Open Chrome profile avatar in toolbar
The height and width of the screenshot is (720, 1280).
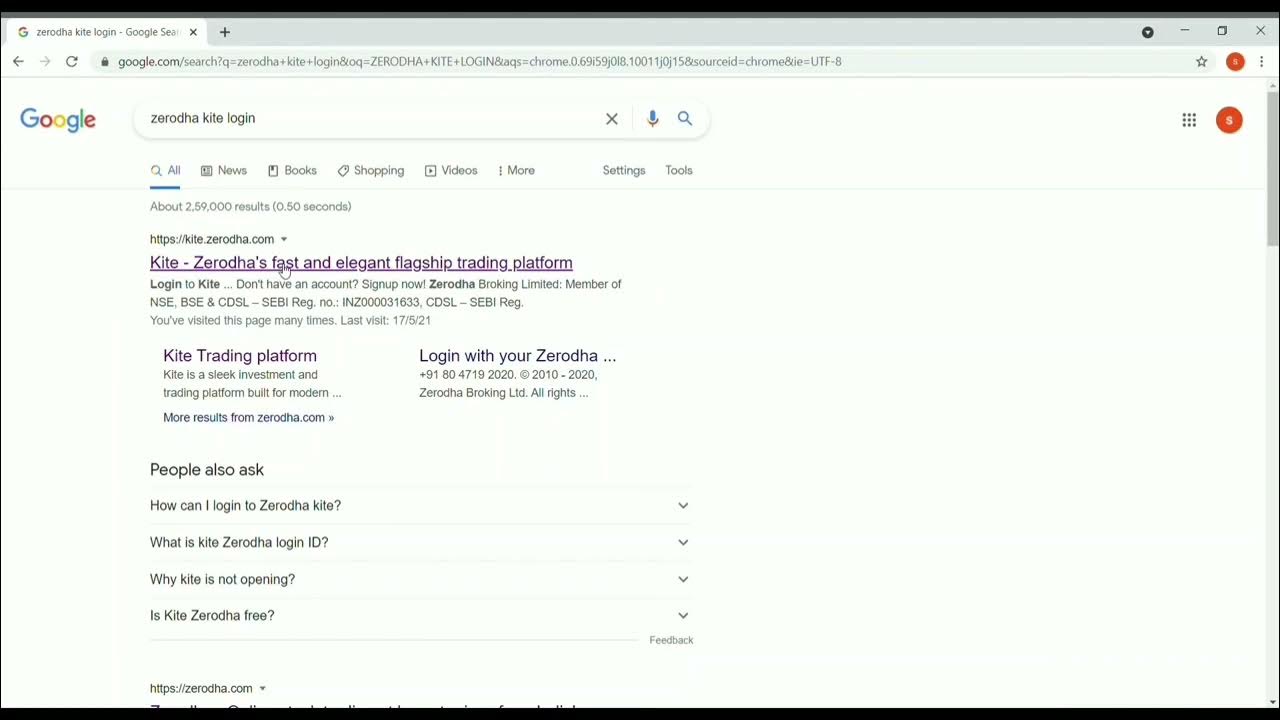(x=1235, y=62)
